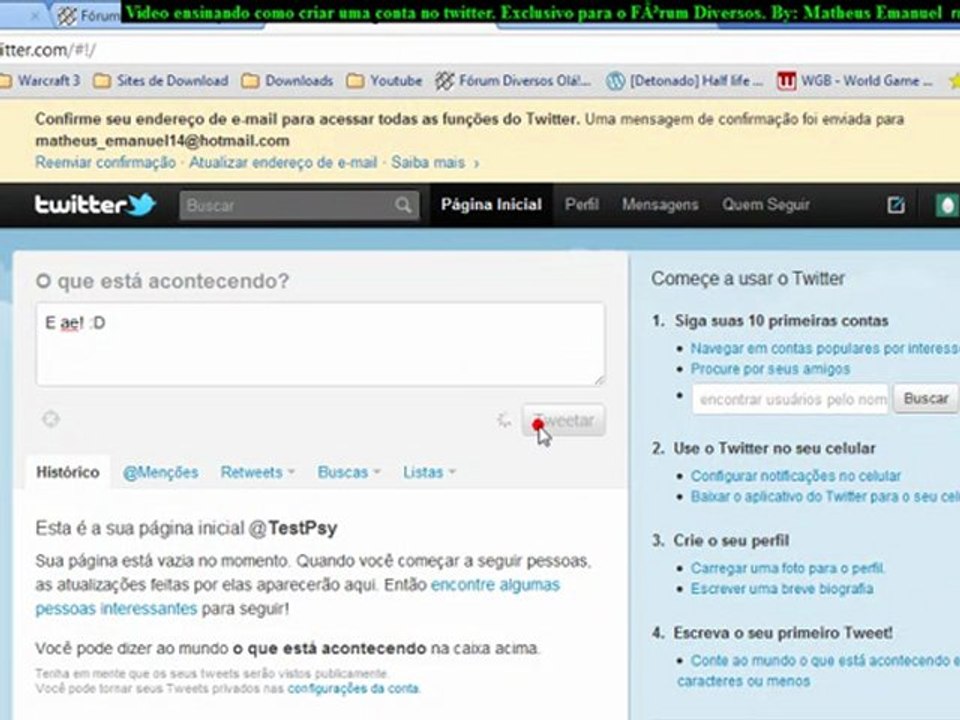Click 'Escreva o seu primeiro Tweet!' heading
Screen dimensions: 960x720
782,633
